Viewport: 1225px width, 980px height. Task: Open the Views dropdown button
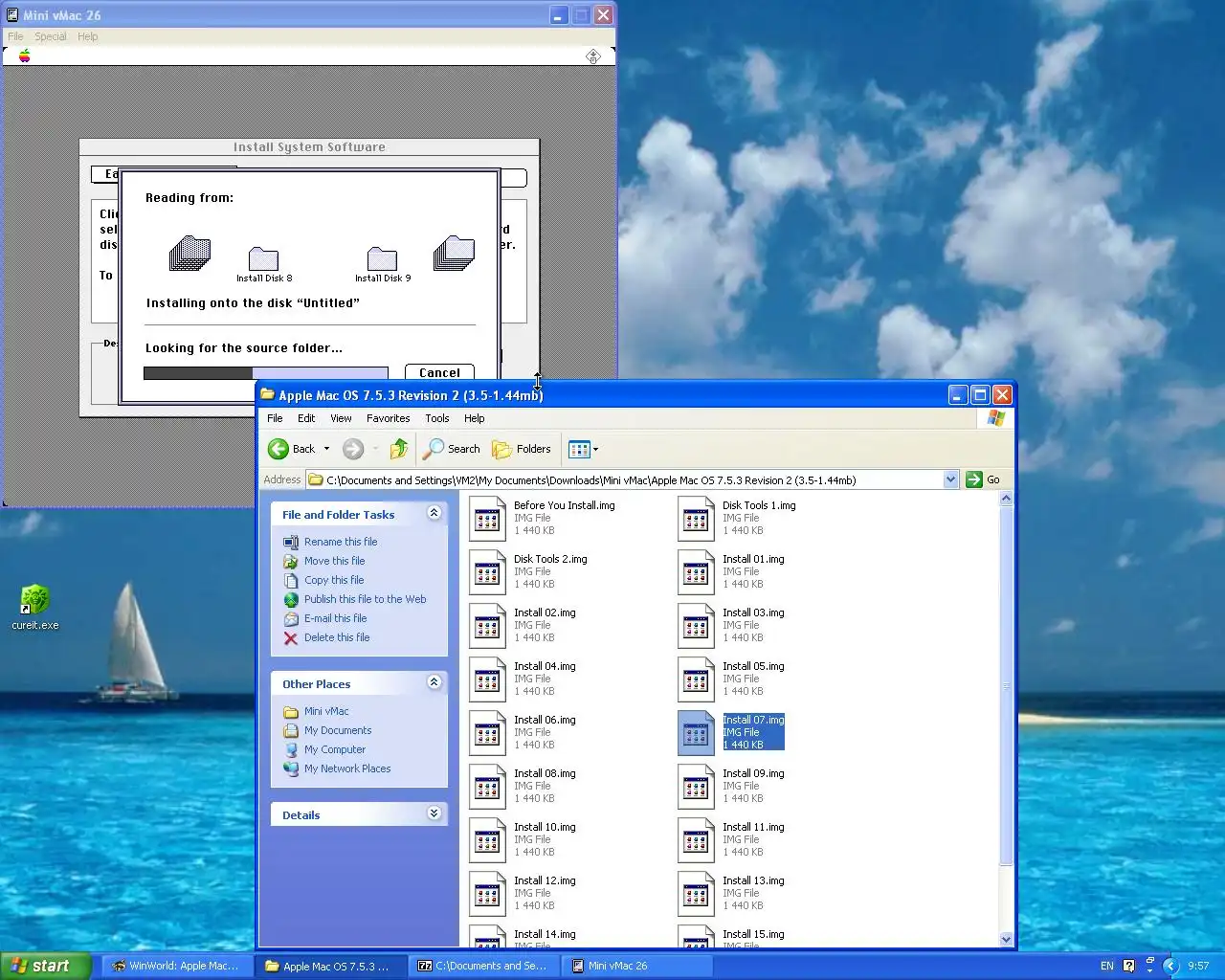click(x=583, y=449)
